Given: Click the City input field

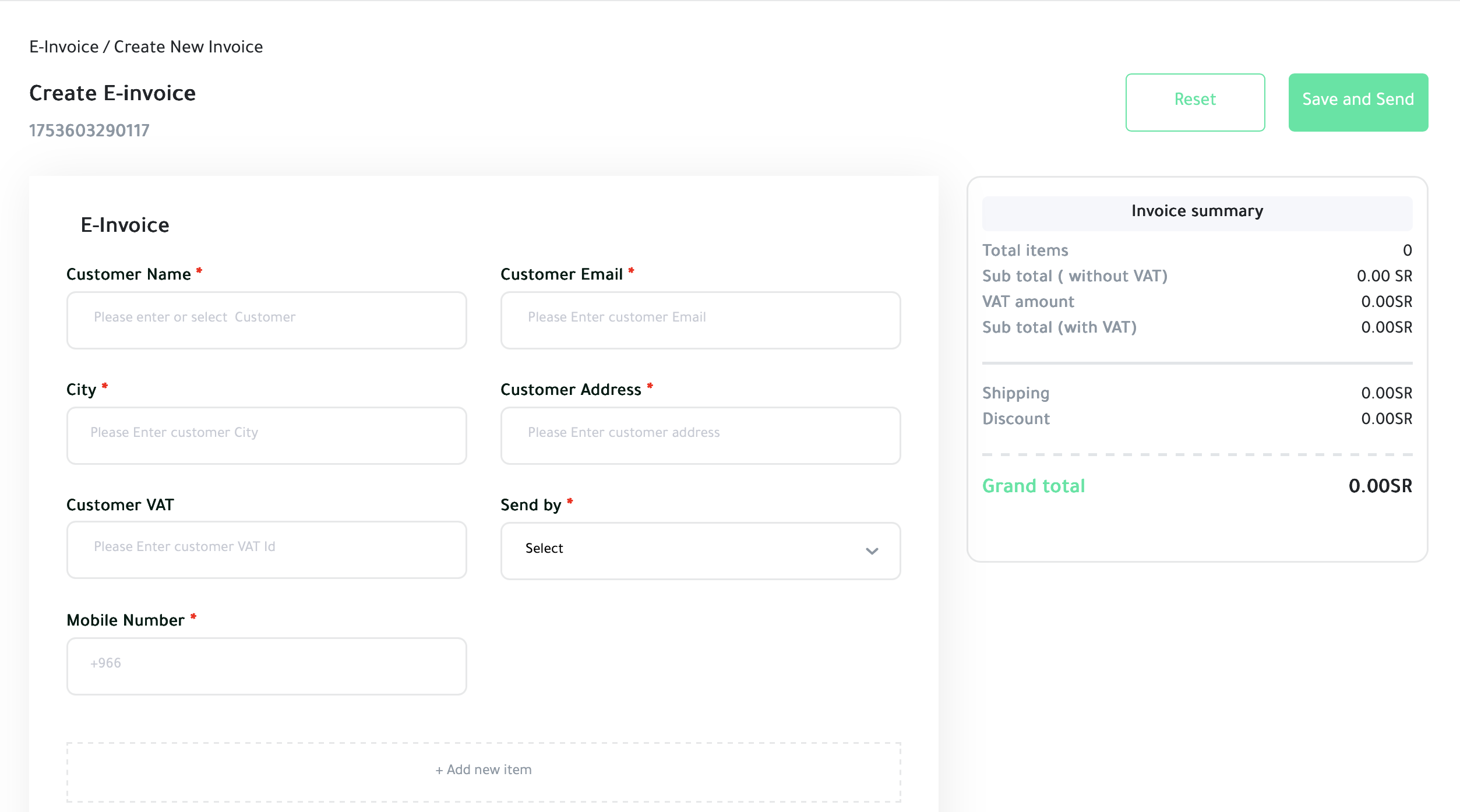Looking at the screenshot, I should click(266, 435).
